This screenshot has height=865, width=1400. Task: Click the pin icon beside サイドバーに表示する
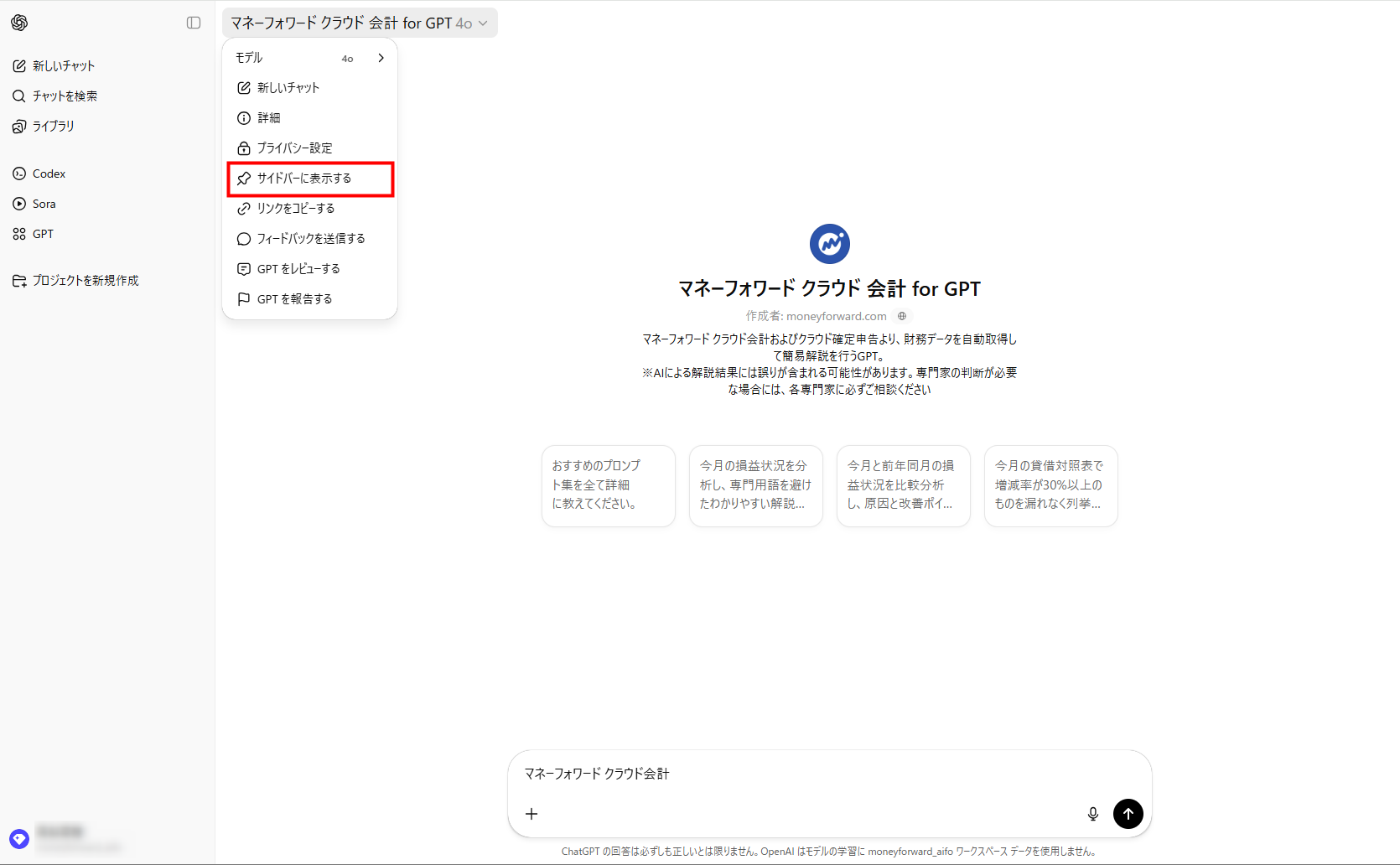coord(244,179)
